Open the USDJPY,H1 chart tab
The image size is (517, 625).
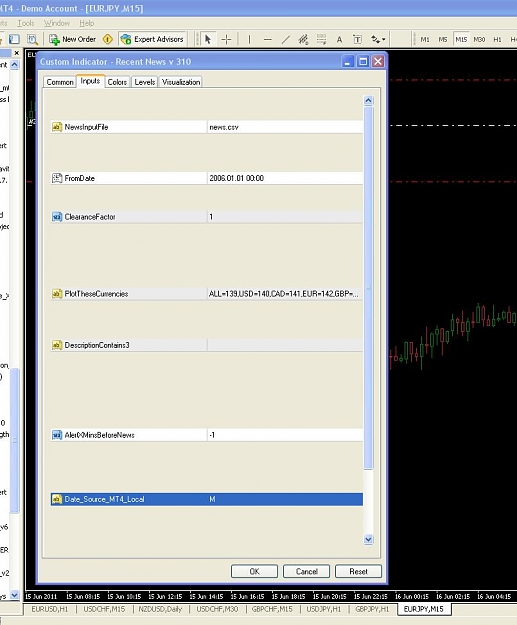click(324, 609)
